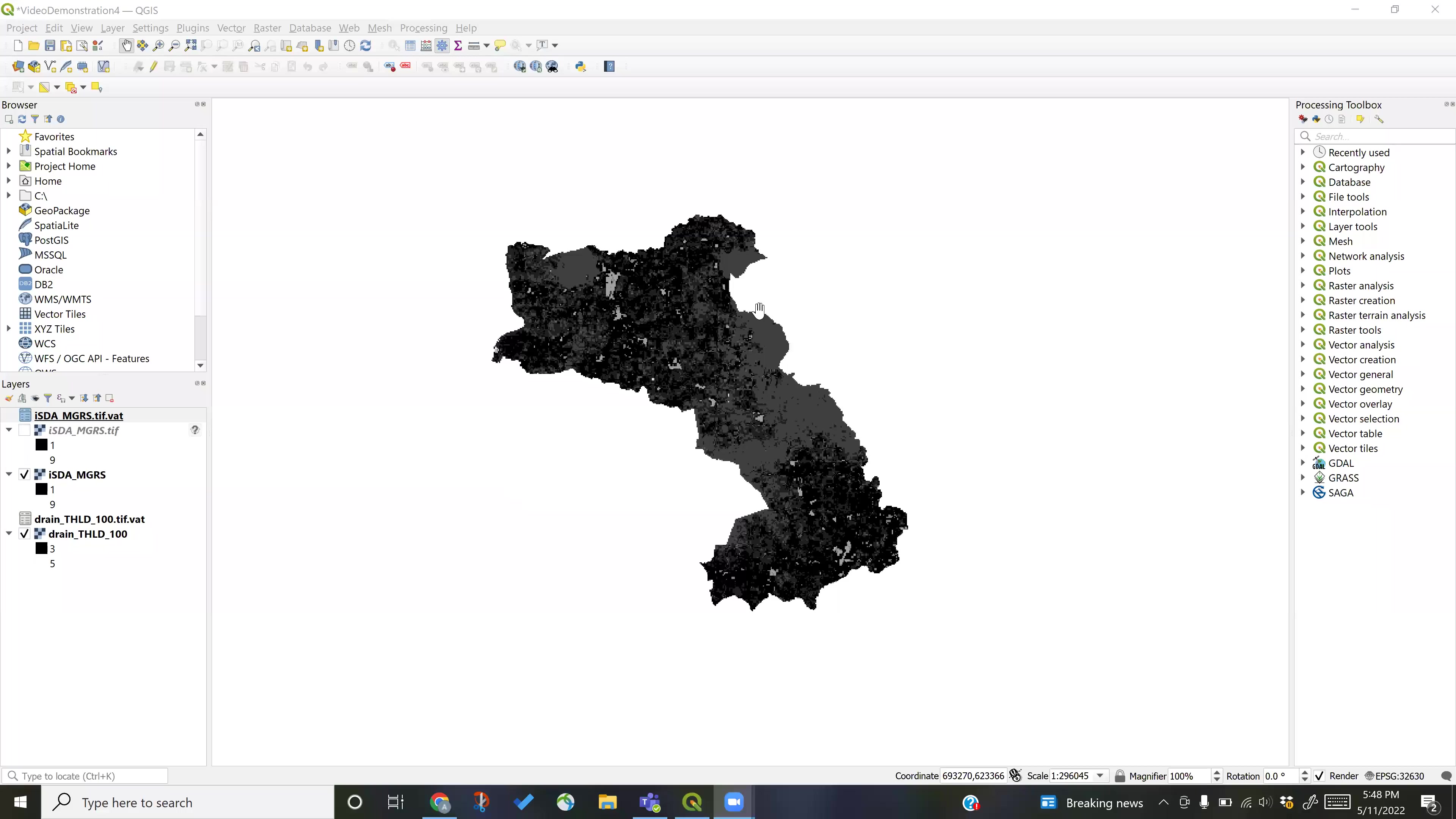Collapse the drain_THLD_100 layer entry

tap(8, 533)
